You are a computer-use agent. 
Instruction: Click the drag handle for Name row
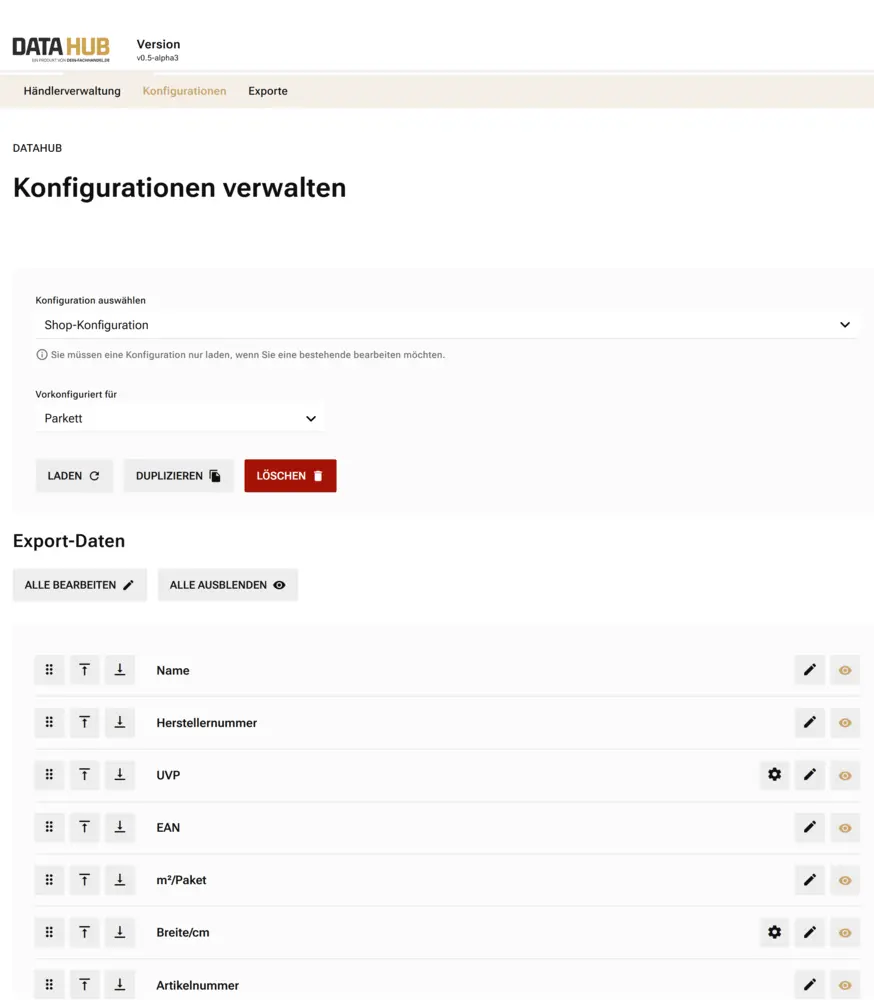pyautogui.click(x=49, y=670)
